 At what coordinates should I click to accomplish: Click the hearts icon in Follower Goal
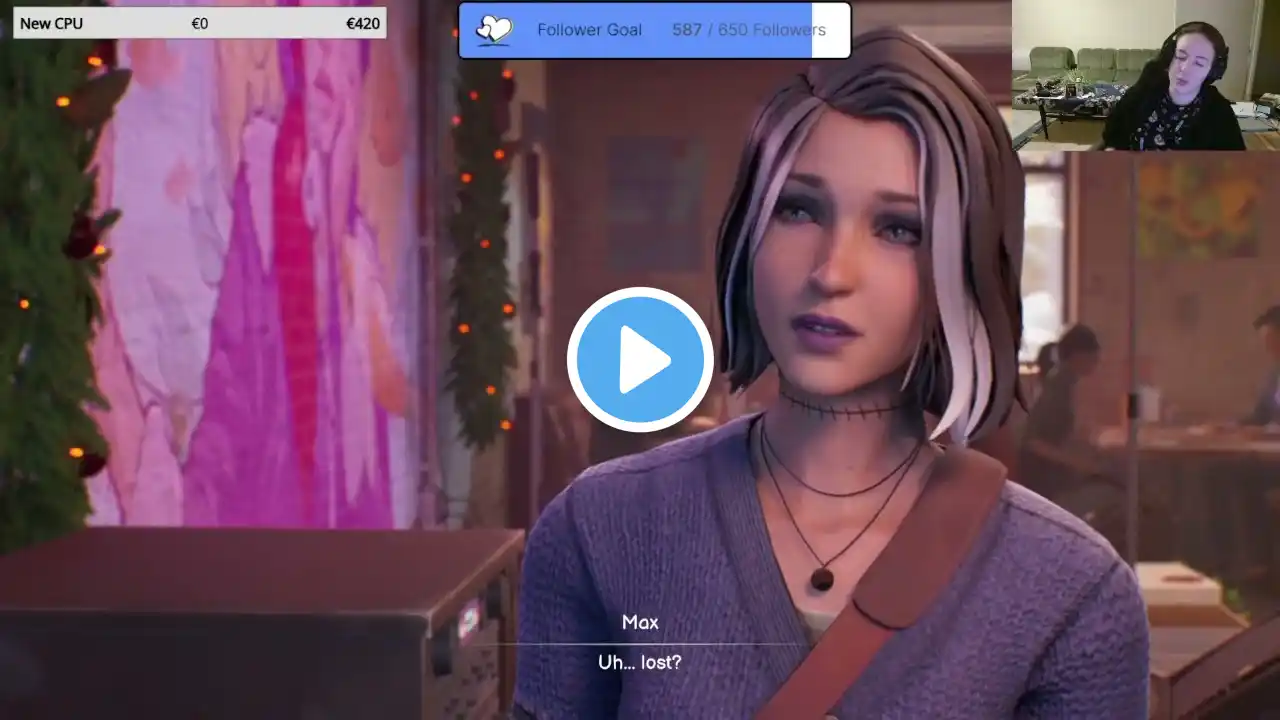click(x=494, y=30)
